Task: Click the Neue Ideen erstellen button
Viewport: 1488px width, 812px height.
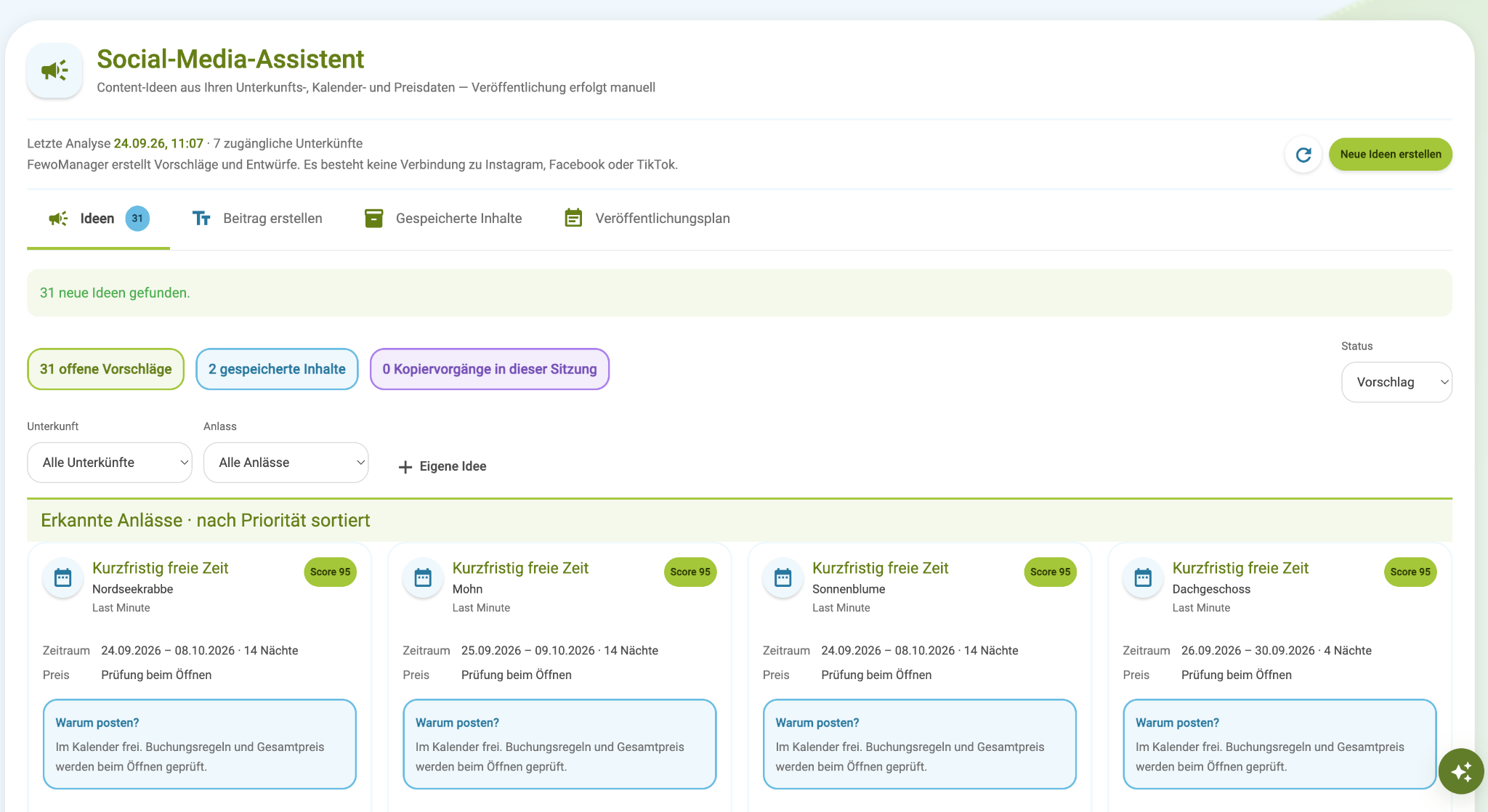Action: coord(1391,155)
